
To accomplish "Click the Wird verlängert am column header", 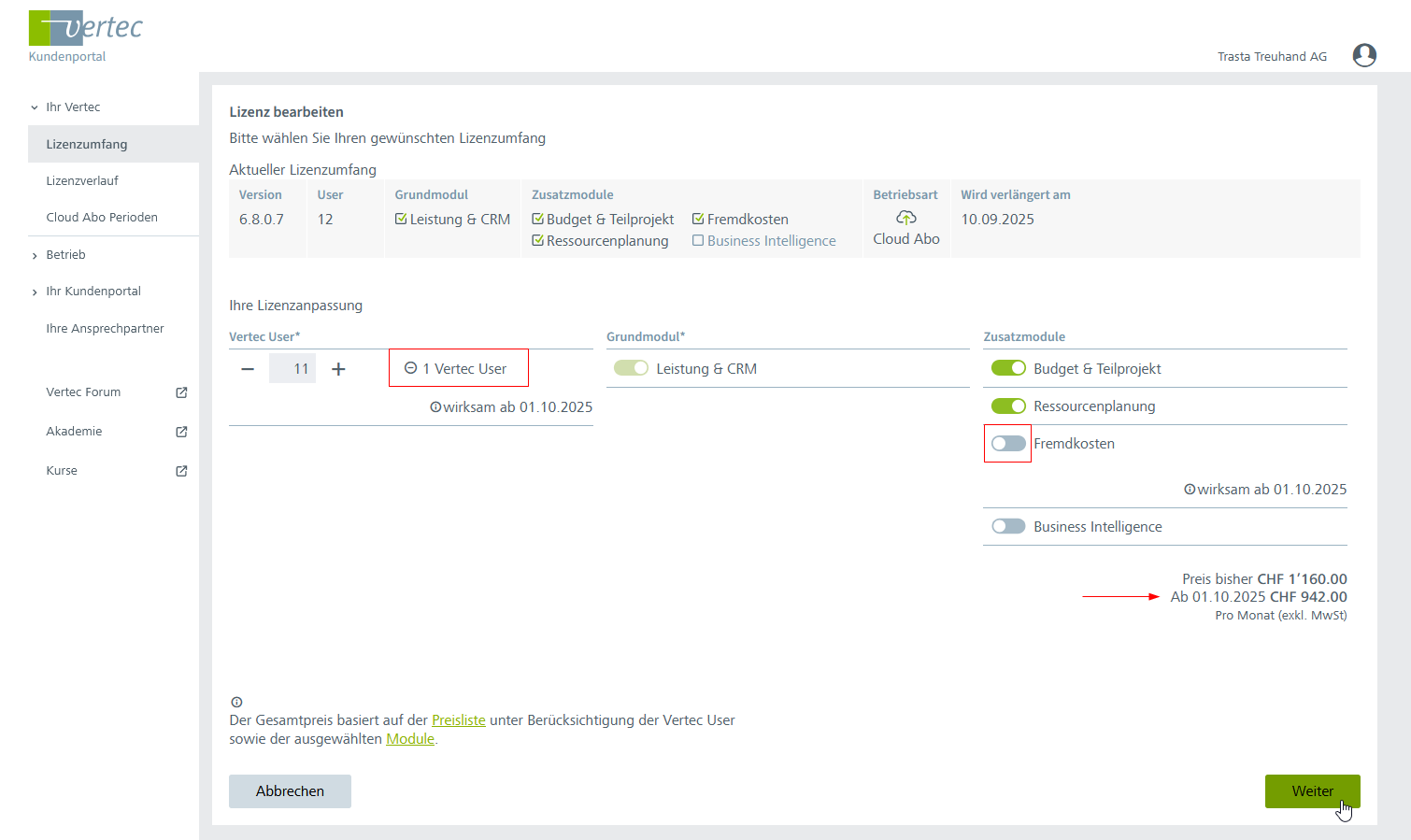I will 1016,195.
